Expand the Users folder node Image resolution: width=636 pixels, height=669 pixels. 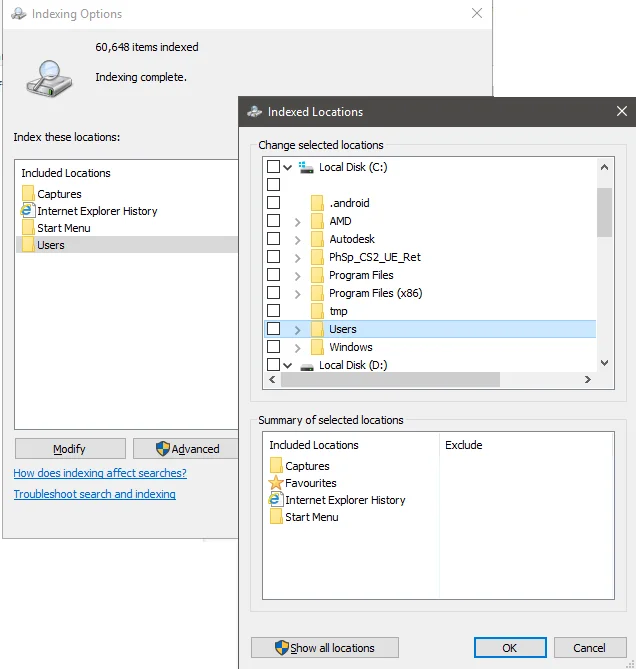297,330
